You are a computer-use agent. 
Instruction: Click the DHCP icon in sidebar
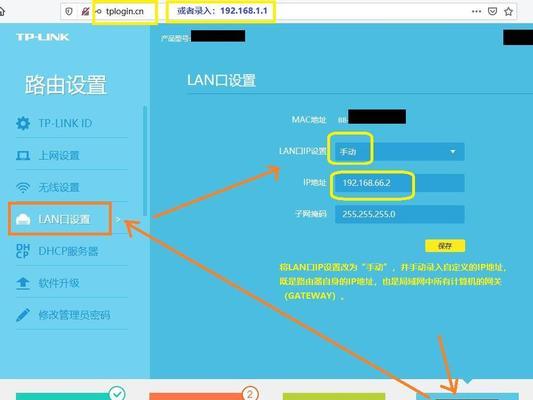(23, 251)
